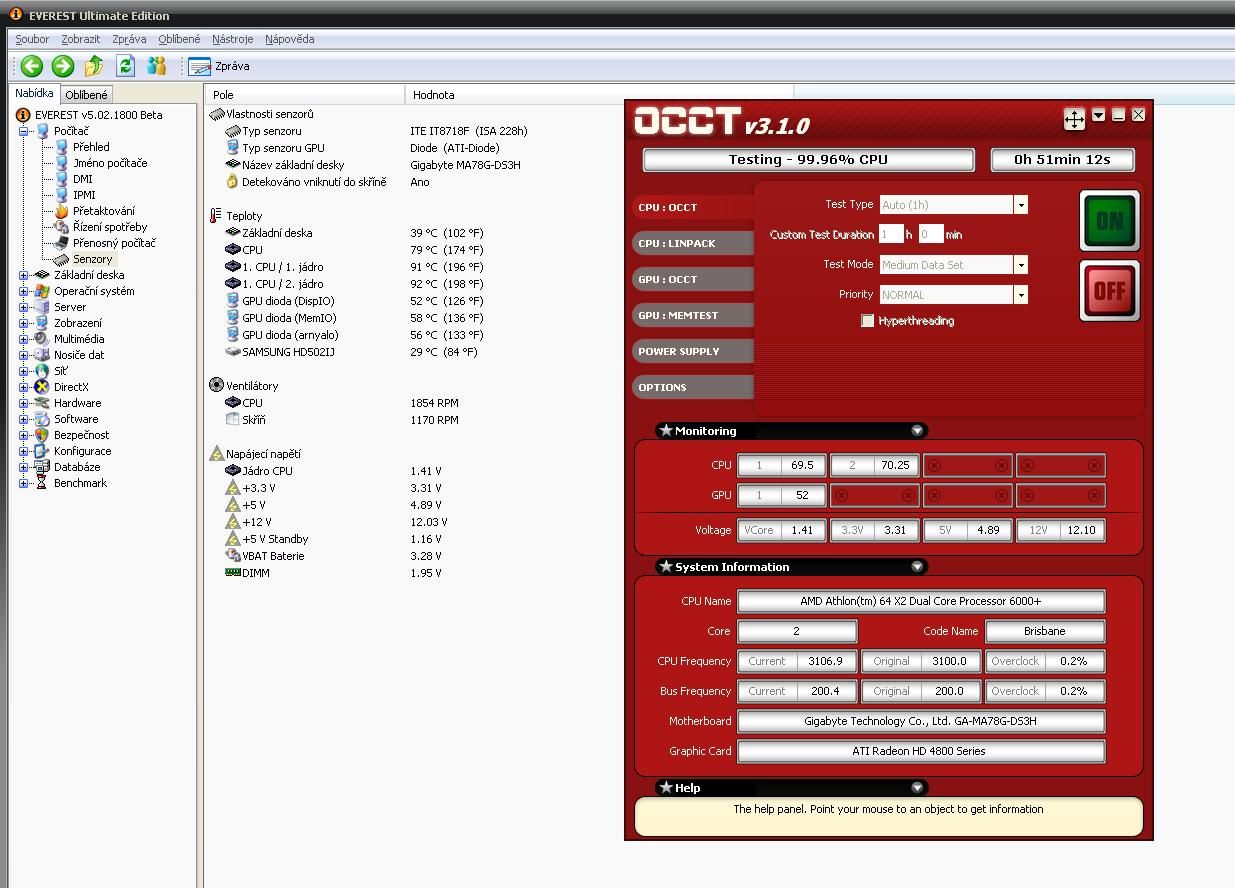Viewport: 1235px width, 888px height.
Task: Open the Oblíbené menu in menu bar
Action: tap(179, 39)
